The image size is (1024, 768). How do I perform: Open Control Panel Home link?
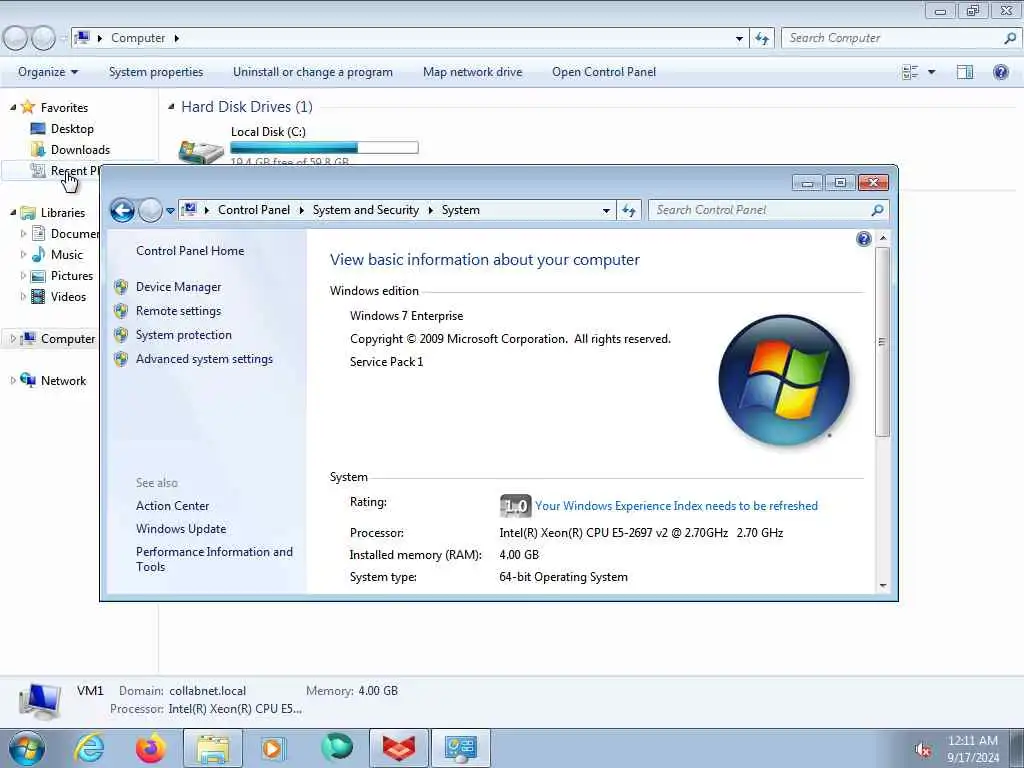(190, 251)
